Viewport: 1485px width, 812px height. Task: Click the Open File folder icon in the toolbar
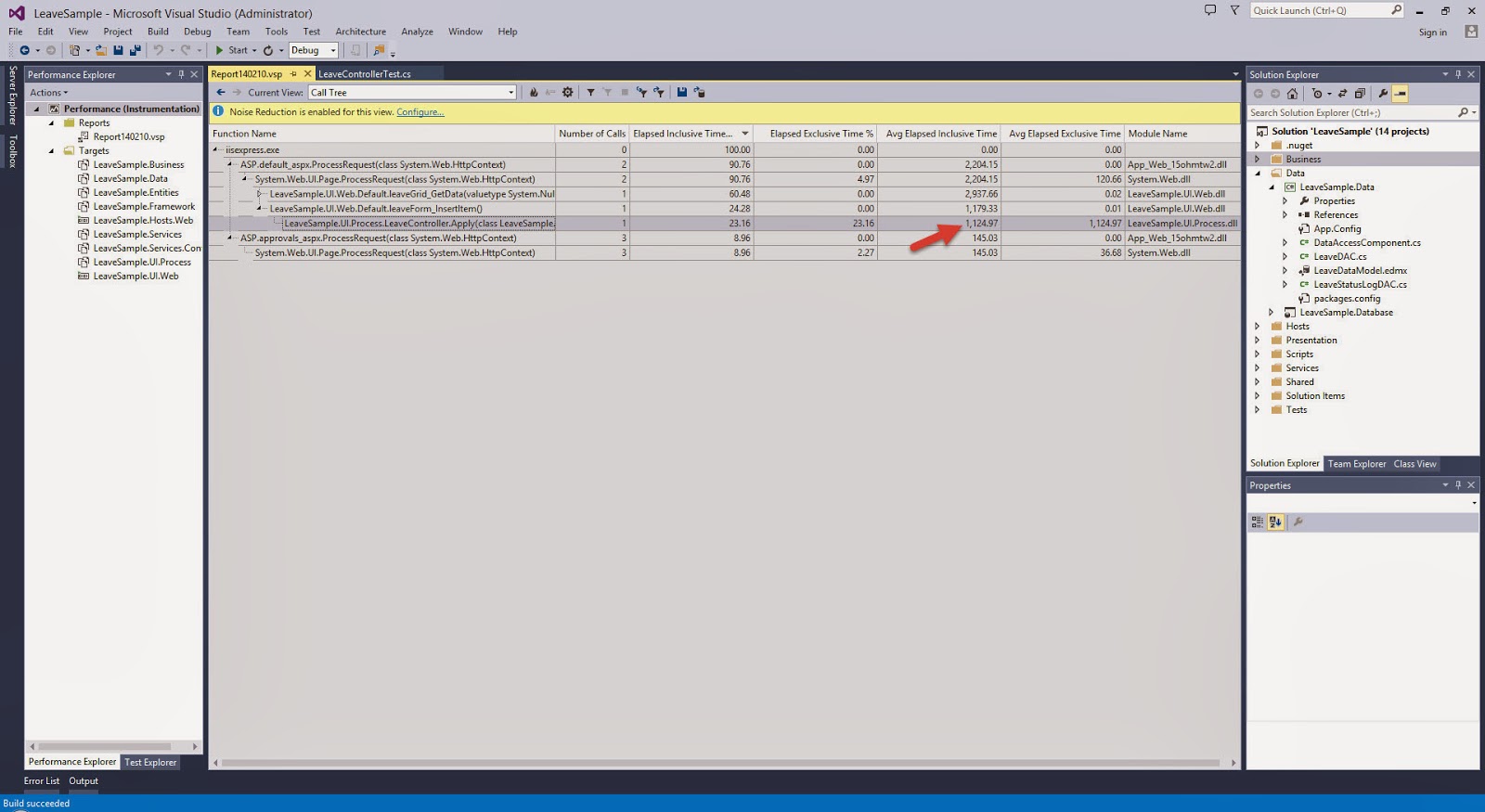click(x=100, y=50)
